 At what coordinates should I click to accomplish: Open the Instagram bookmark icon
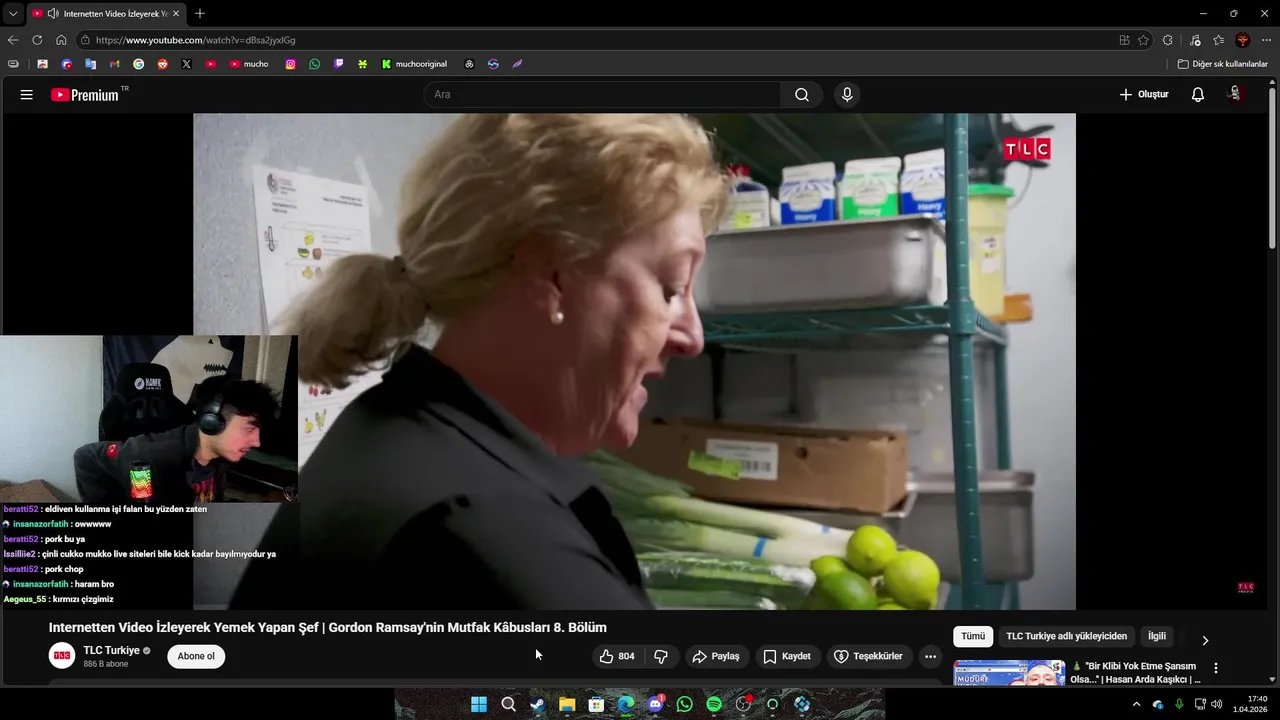[x=290, y=64]
